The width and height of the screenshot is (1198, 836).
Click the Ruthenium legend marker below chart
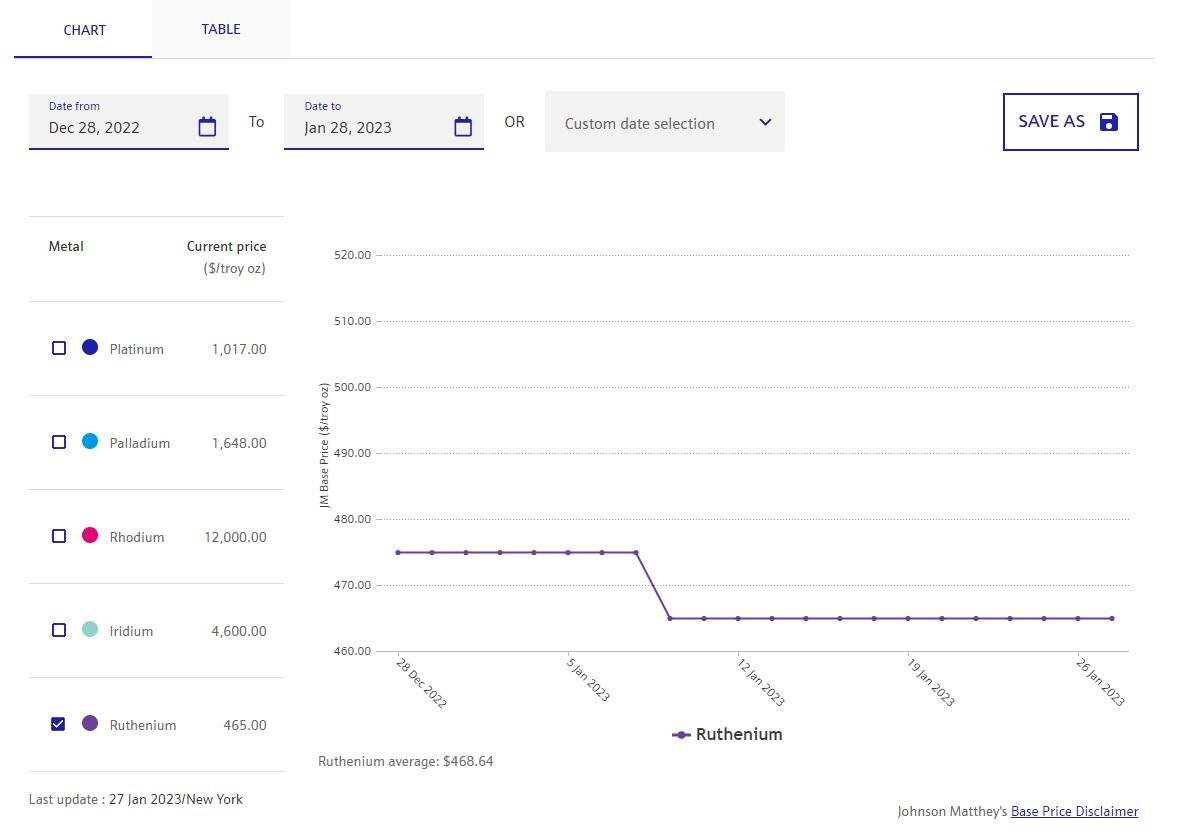point(682,735)
